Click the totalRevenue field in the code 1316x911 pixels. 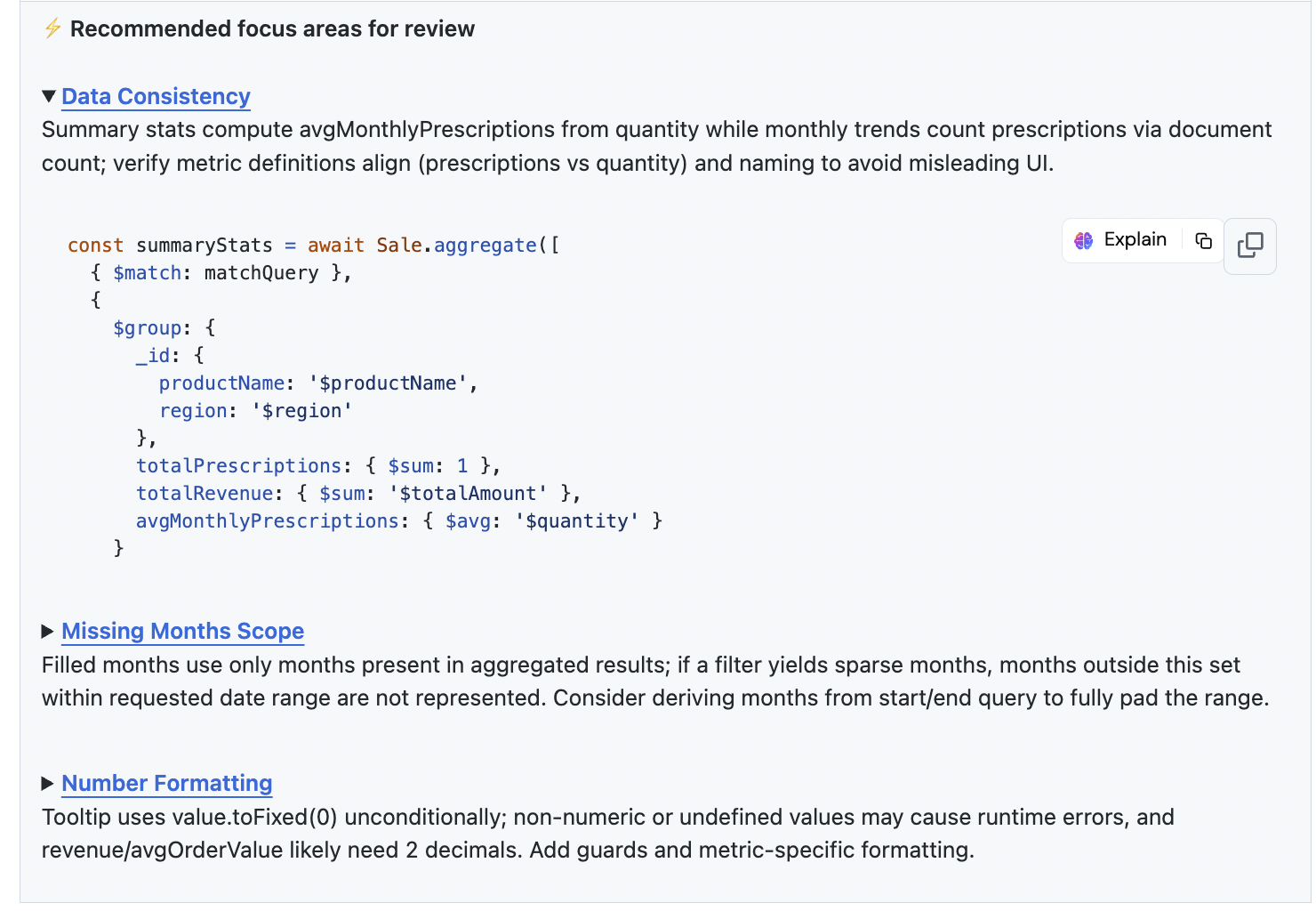pos(205,494)
